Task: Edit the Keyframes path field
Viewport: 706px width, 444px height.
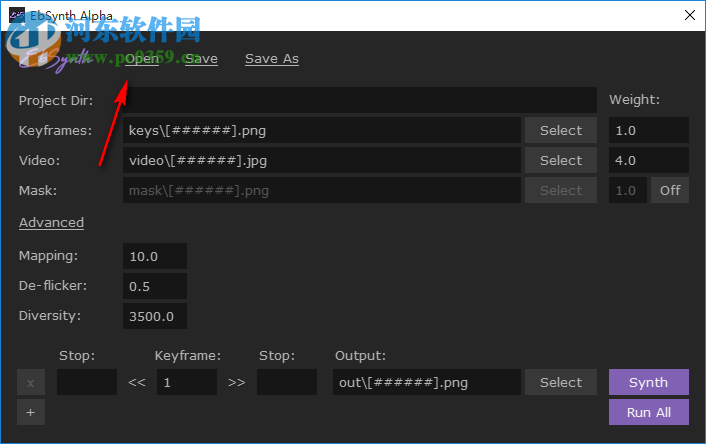Action: 321,131
